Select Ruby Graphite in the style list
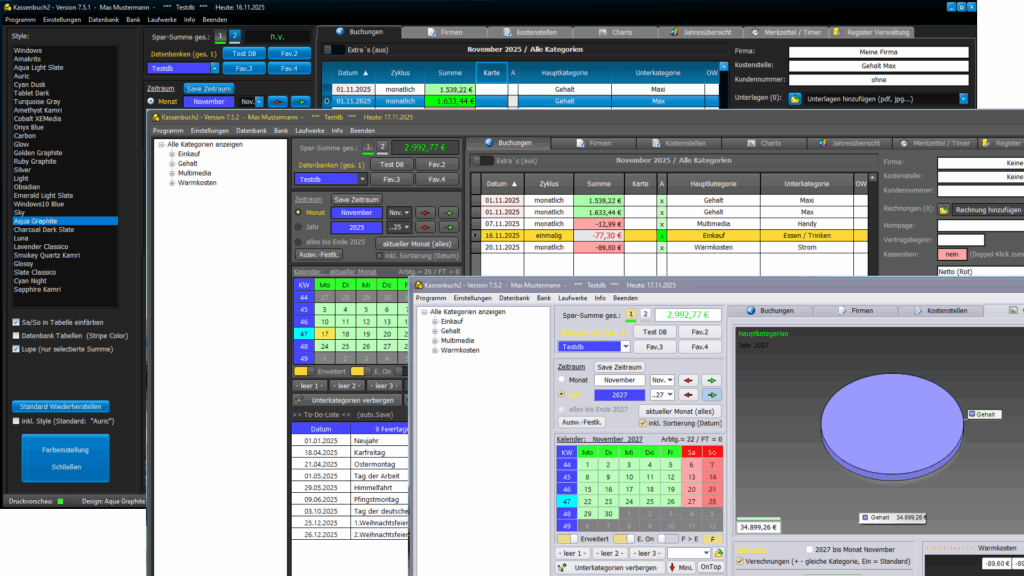 35,161
